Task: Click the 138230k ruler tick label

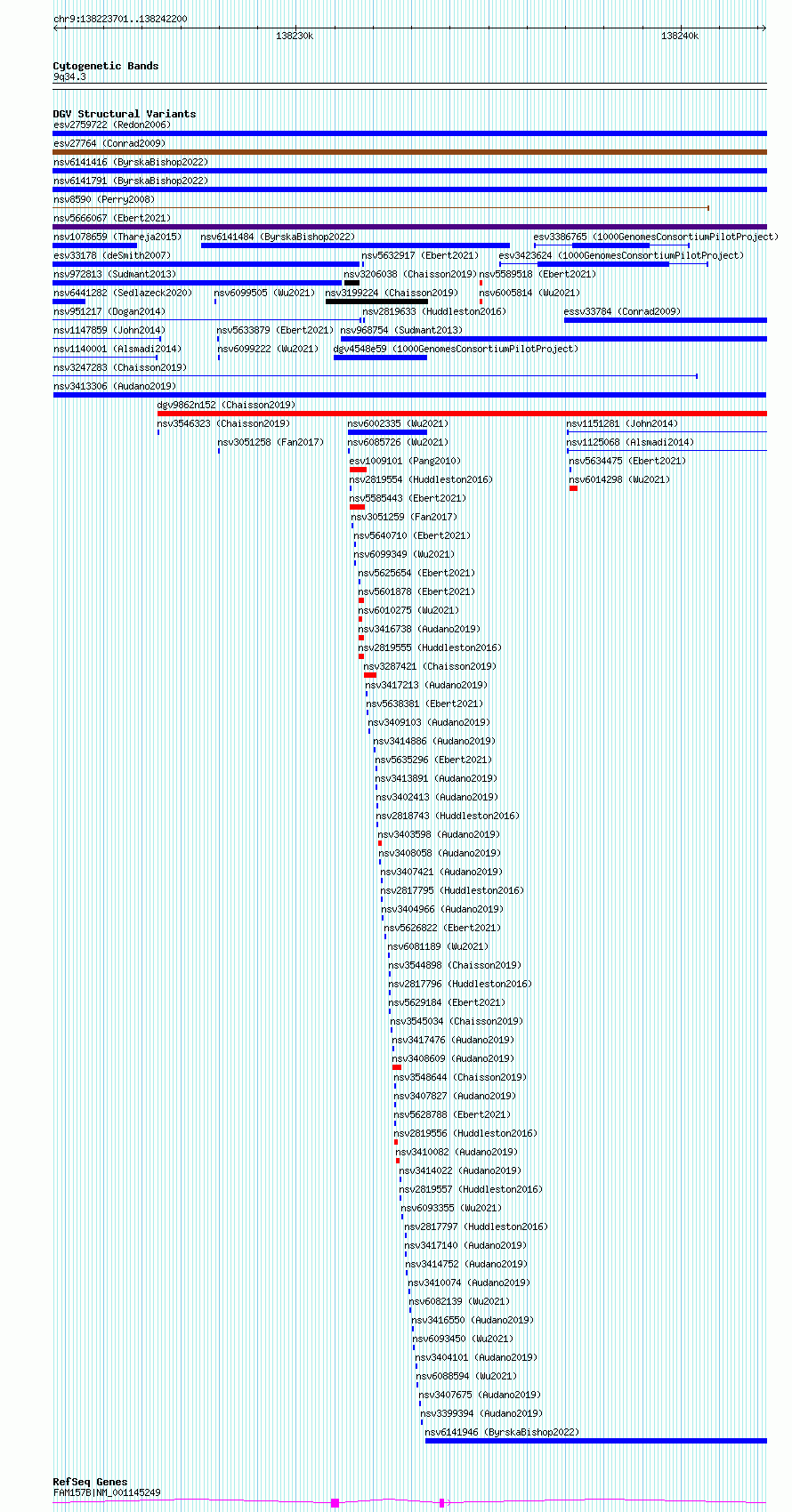Action: coord(295,36)
